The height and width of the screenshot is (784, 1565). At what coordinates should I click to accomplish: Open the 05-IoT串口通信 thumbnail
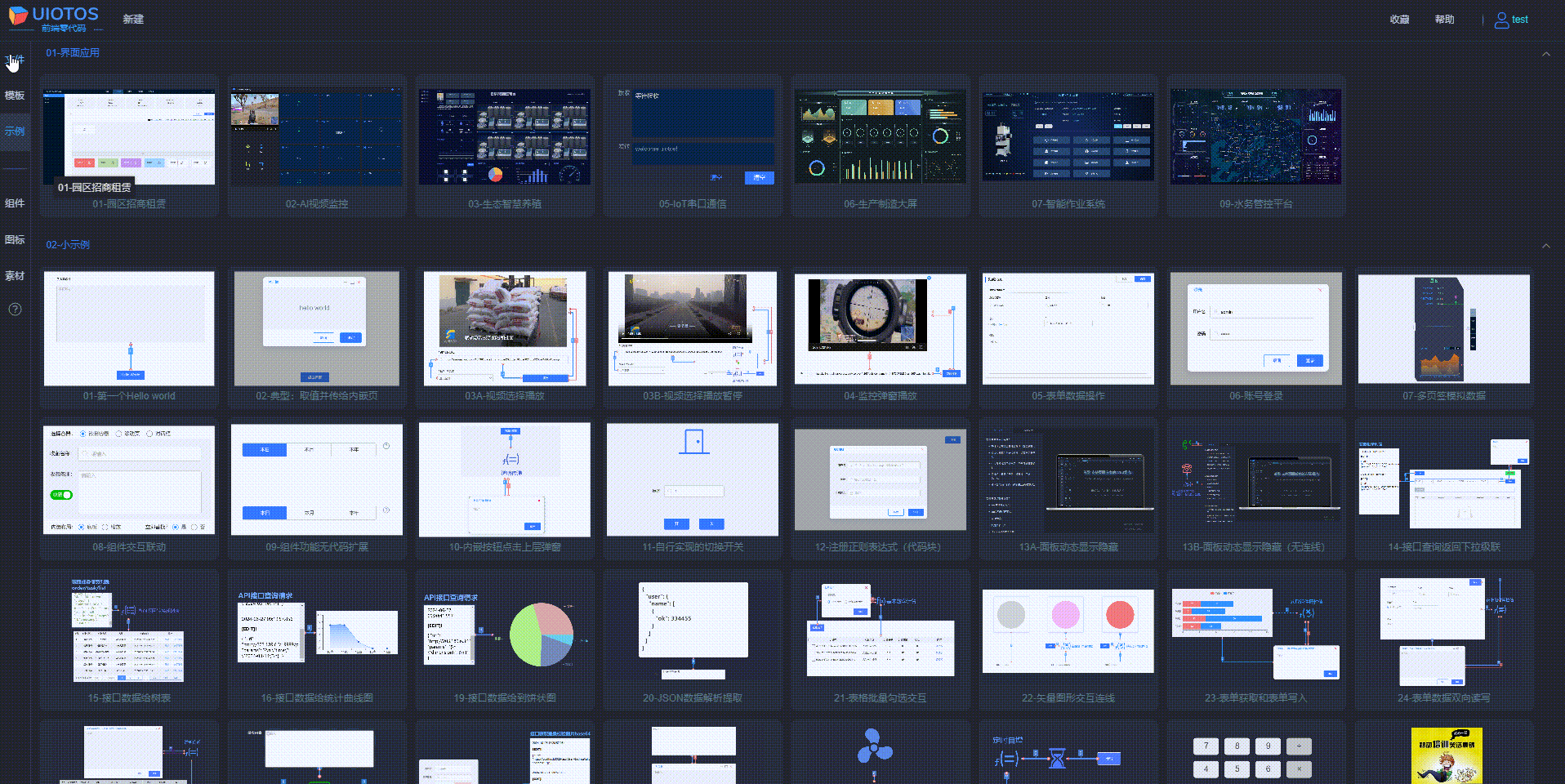click(693, 137)
